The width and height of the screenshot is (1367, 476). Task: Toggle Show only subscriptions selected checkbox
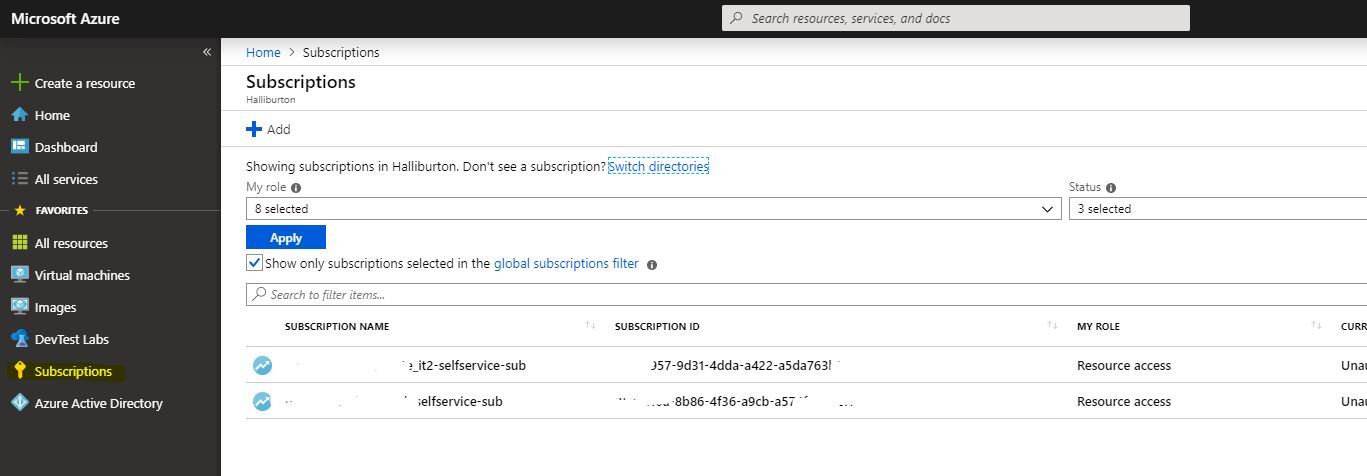(x=254, y=264)
